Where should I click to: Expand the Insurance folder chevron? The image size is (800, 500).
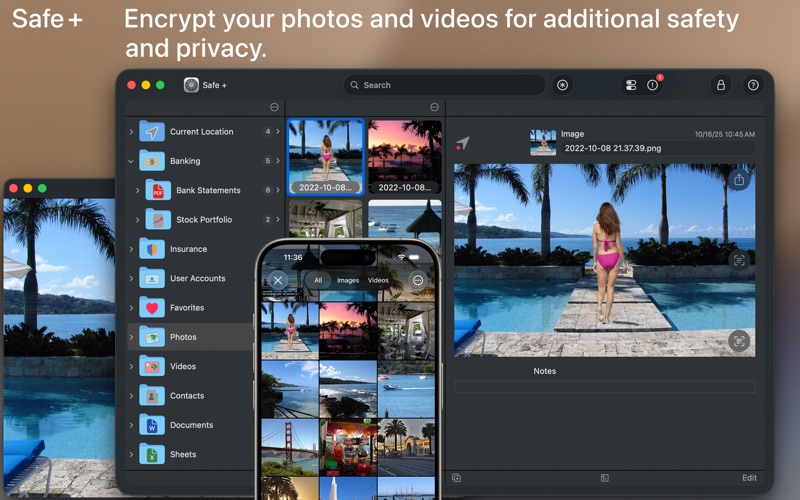point(131,249)
